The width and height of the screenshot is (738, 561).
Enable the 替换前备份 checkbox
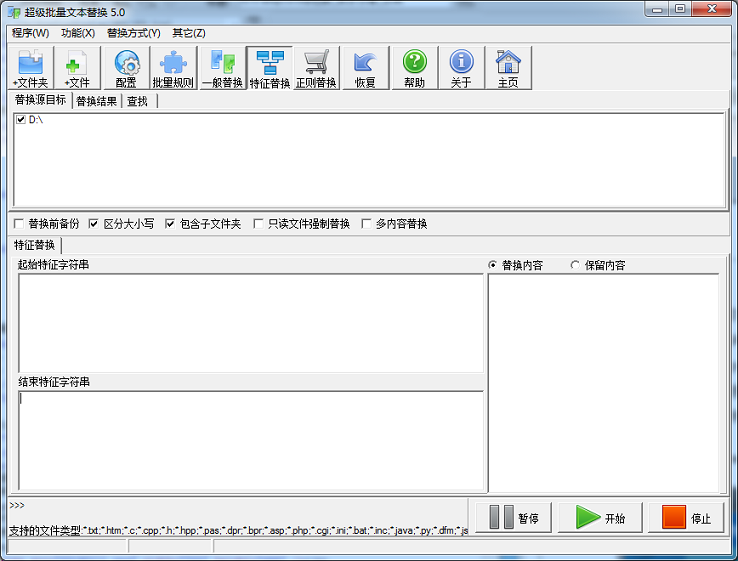(19, 224)
